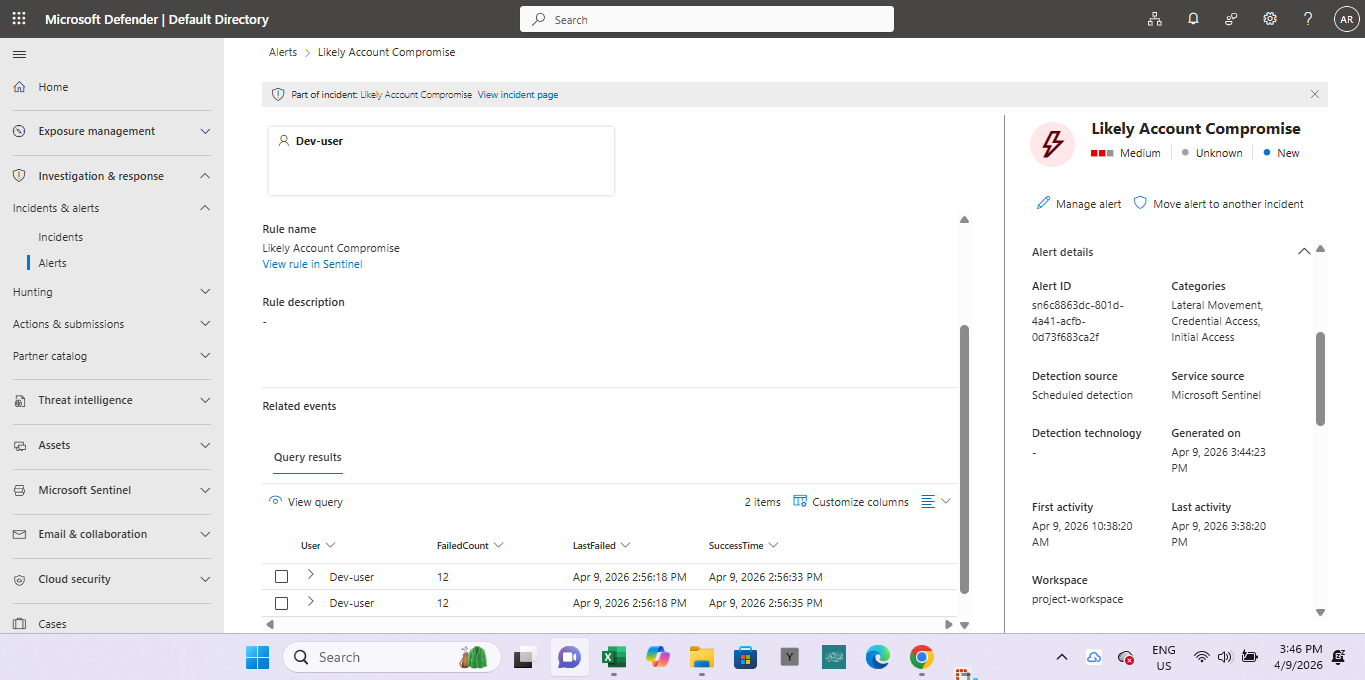This screenshot has width=1365, height=680.
Task: Collapse the navigation hamburger menu
Action: (19, 54)
